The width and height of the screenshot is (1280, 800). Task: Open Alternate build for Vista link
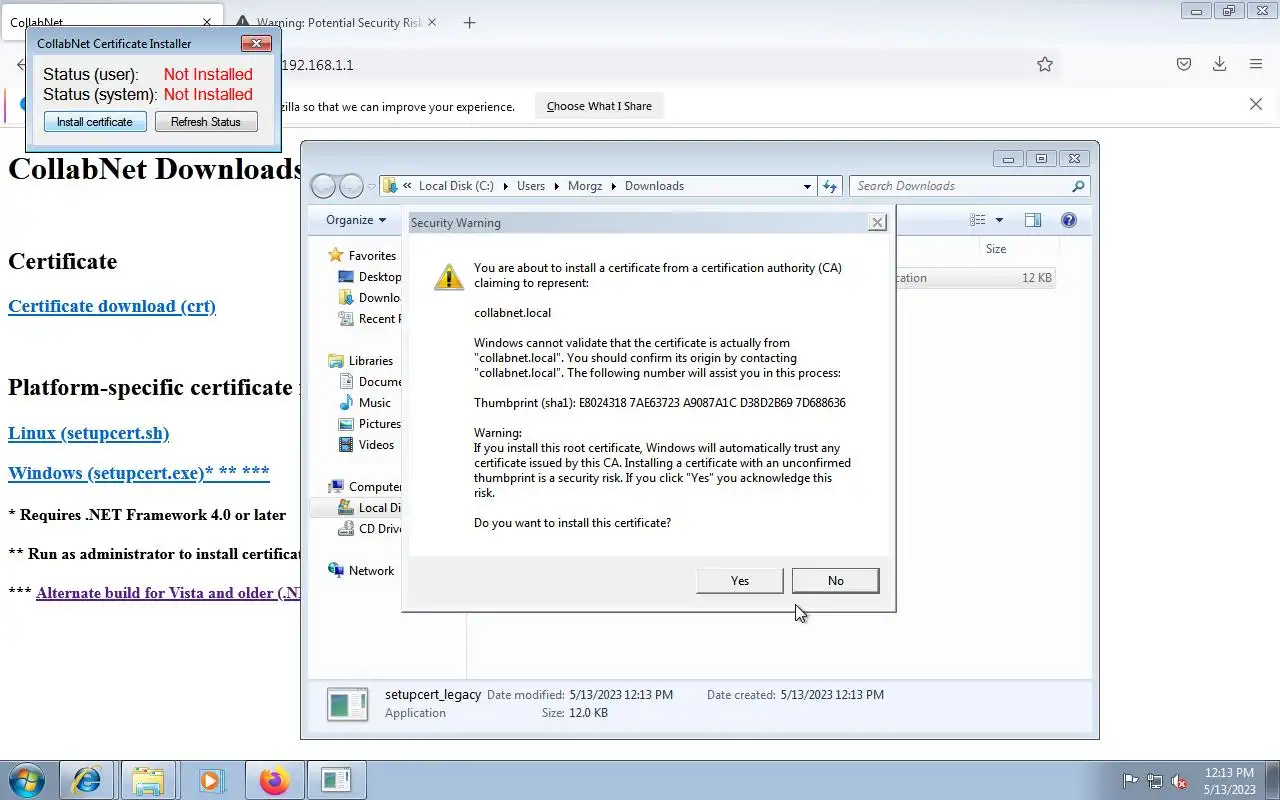click(168, 593)
